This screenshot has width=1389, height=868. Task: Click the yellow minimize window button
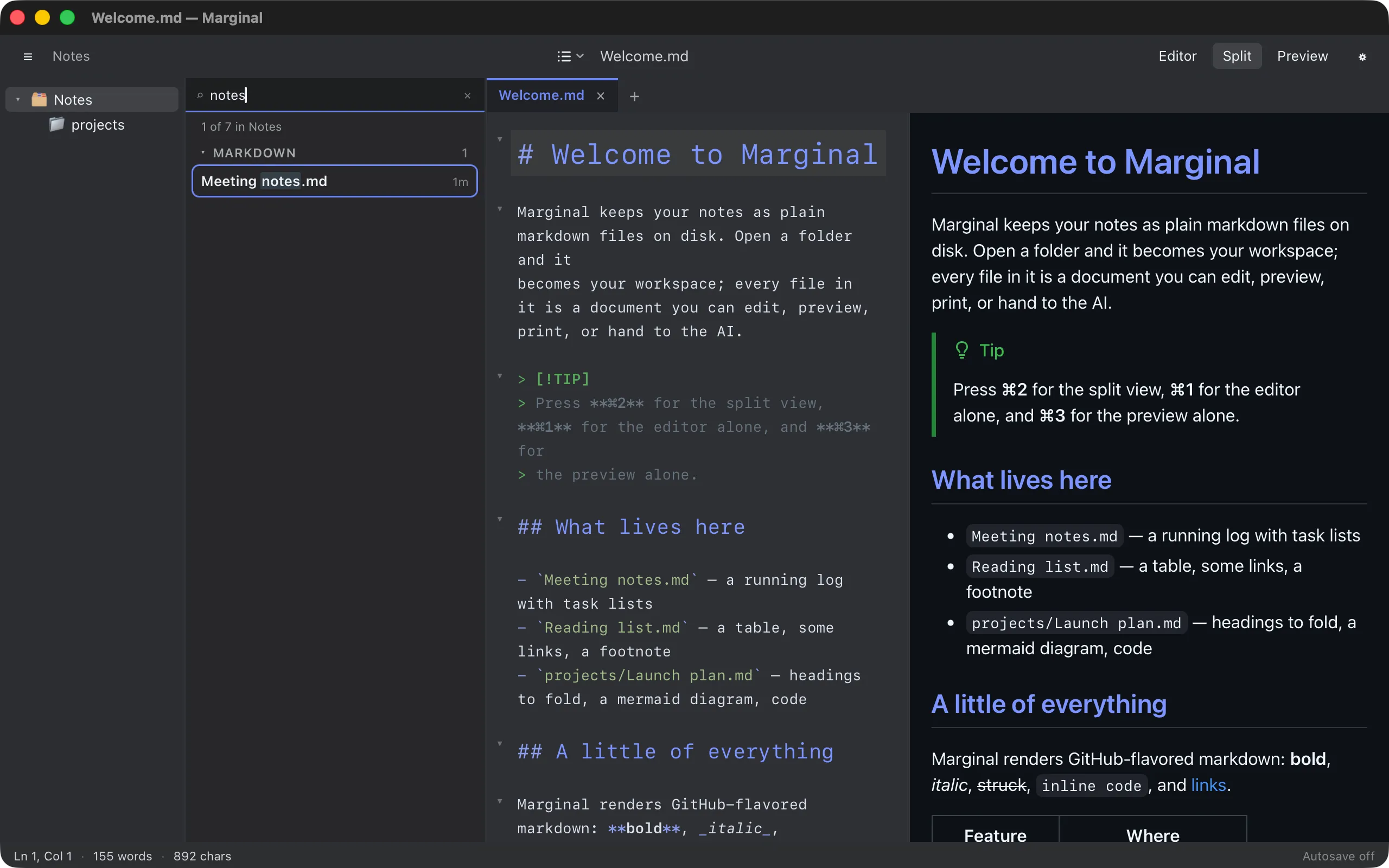[x=42, y=17]
